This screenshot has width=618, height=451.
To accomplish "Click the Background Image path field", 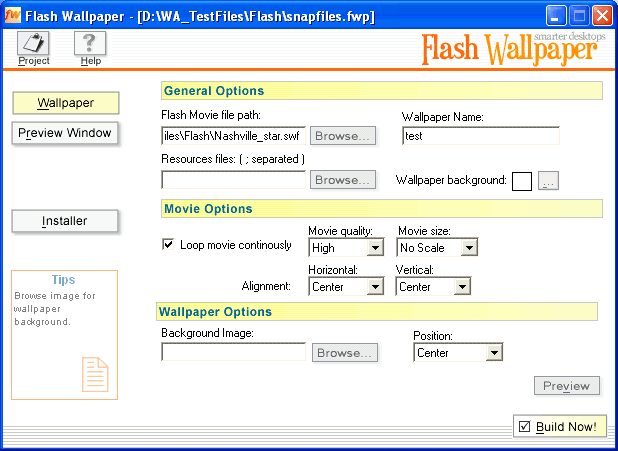I will 234,352.
